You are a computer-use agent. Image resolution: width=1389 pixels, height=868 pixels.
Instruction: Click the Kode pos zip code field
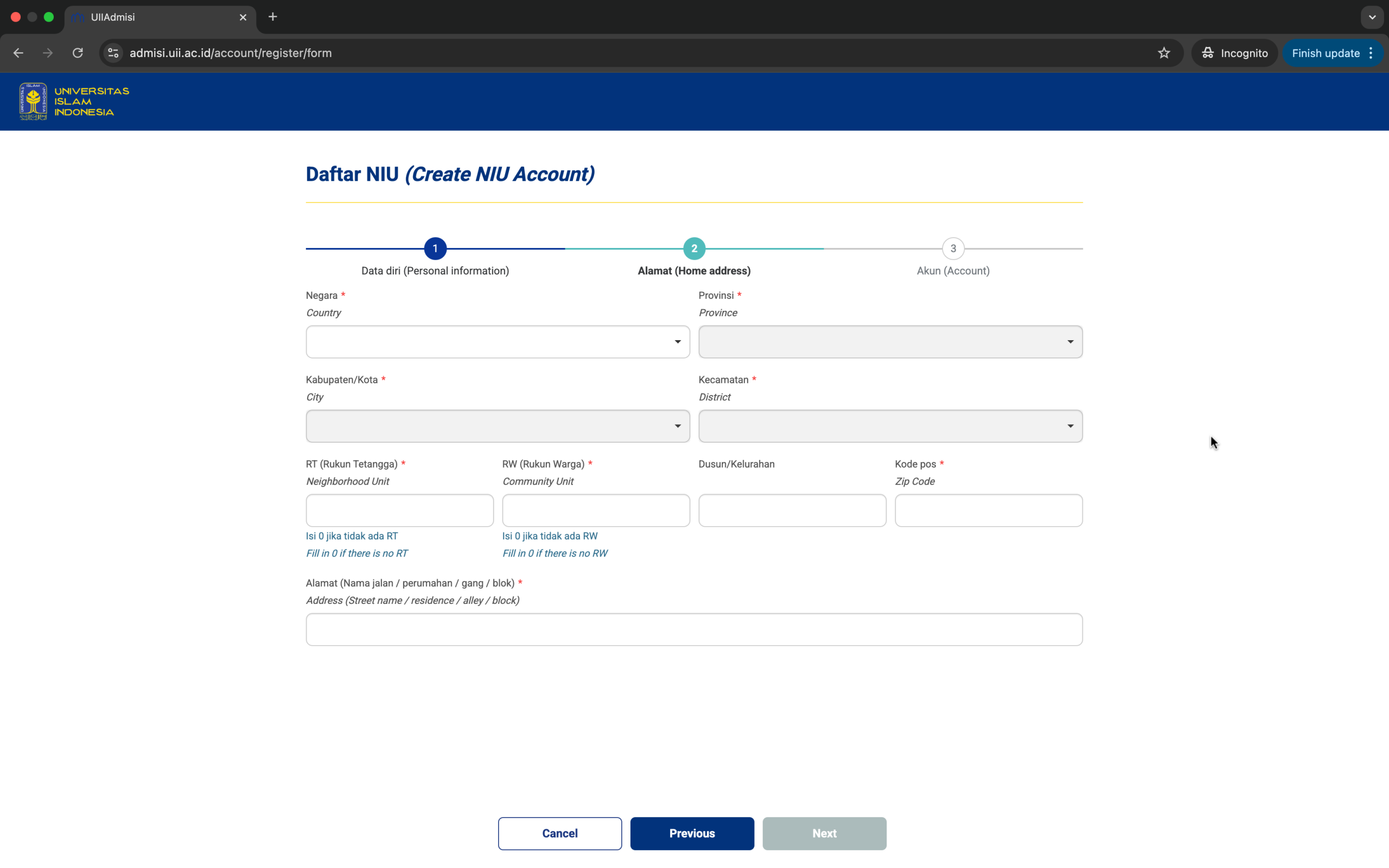click(x=988, y=510)
